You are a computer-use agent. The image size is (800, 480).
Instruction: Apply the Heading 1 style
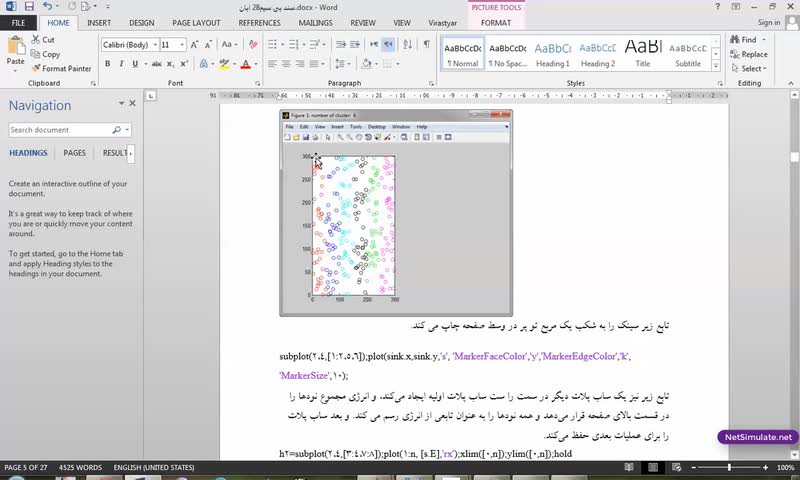tap(553, 54)
